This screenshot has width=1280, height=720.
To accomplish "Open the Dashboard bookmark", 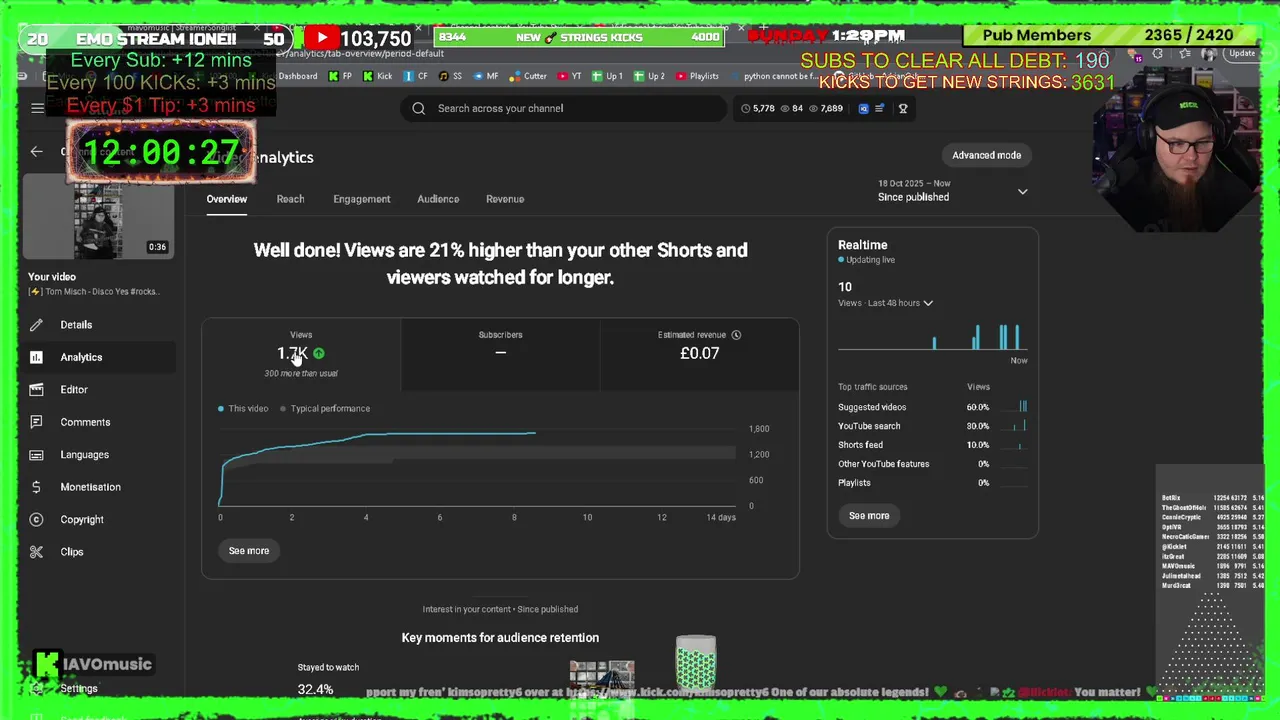I will (x=297, y=76).
